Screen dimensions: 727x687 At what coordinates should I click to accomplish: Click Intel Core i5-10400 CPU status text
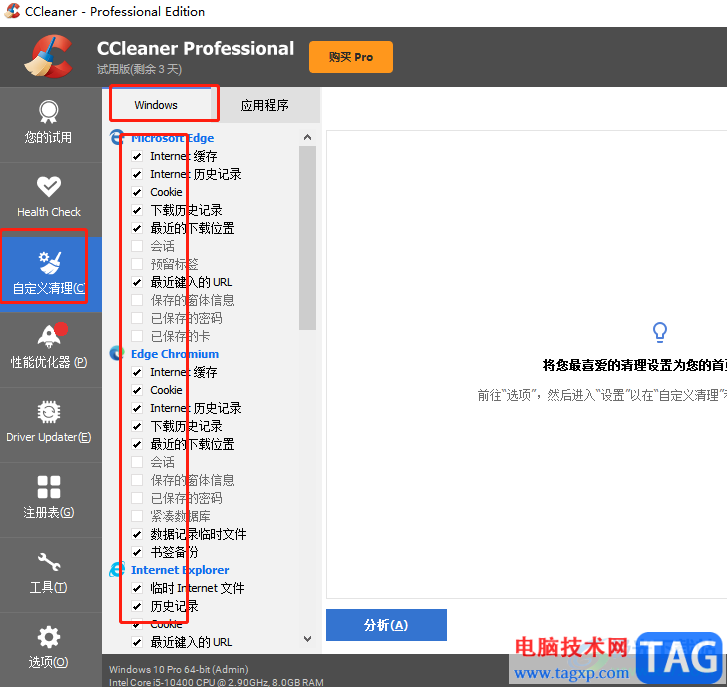[216, 682]
